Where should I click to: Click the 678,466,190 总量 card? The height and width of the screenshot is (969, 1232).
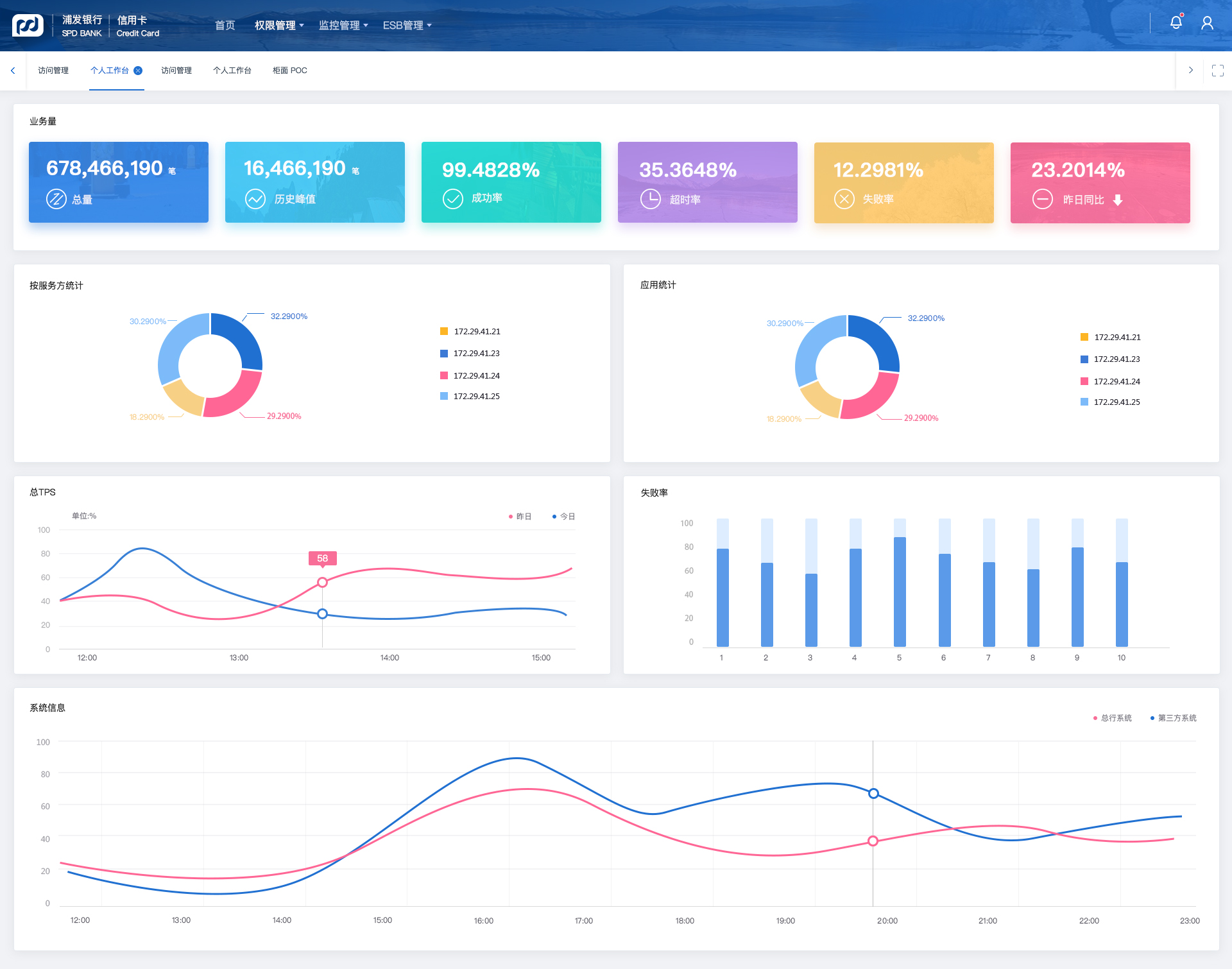pyautogui.click(x=119, y=182)
